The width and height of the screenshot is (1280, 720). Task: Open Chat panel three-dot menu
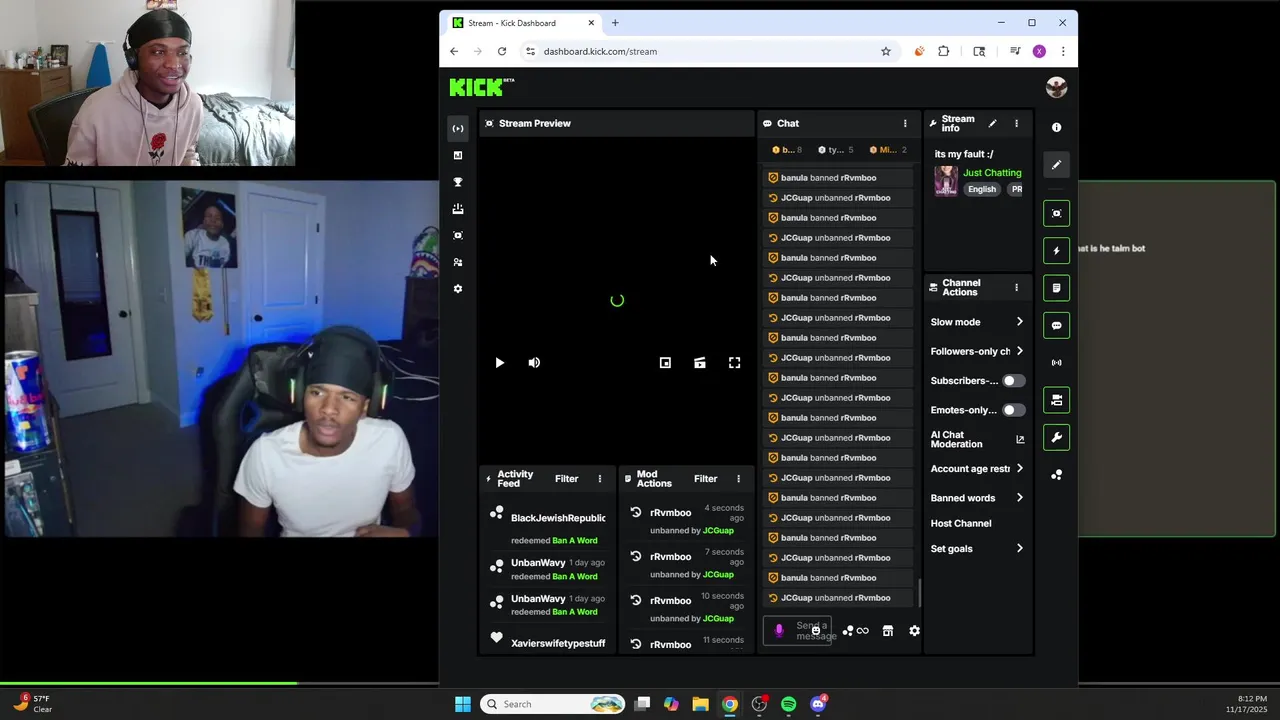[x=905, y=124]
